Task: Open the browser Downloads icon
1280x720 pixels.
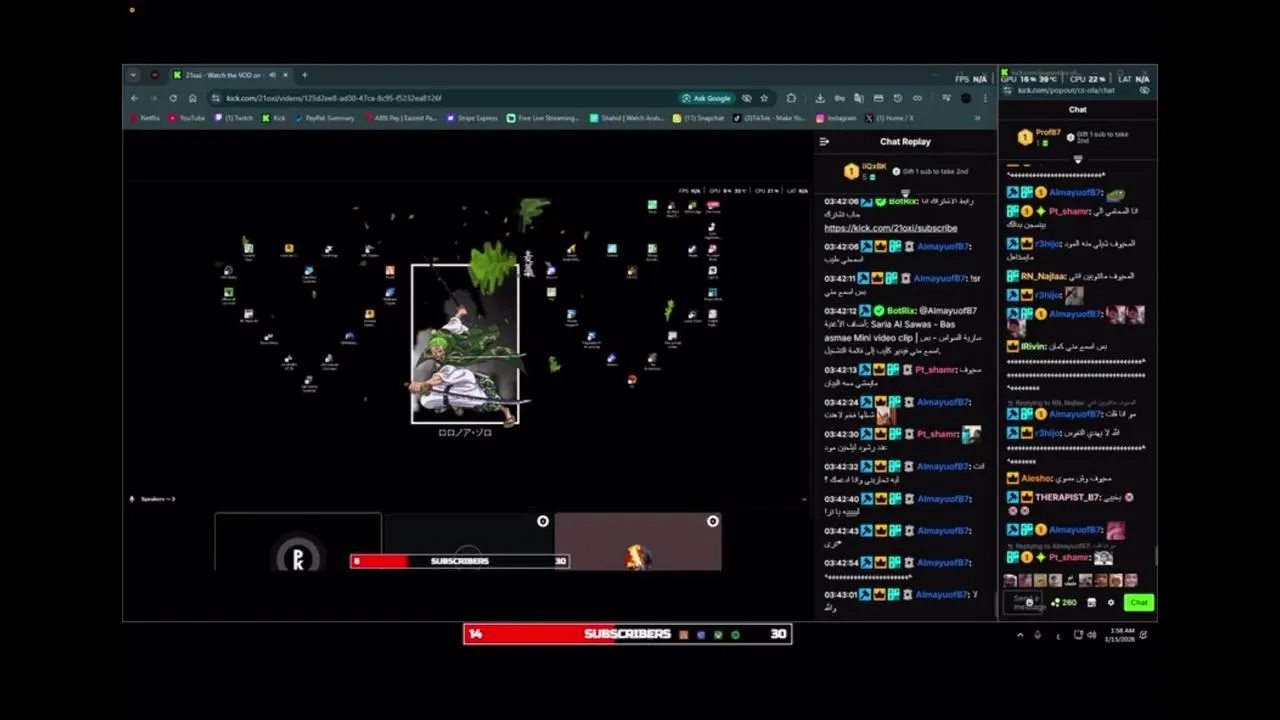Action: 820,98
